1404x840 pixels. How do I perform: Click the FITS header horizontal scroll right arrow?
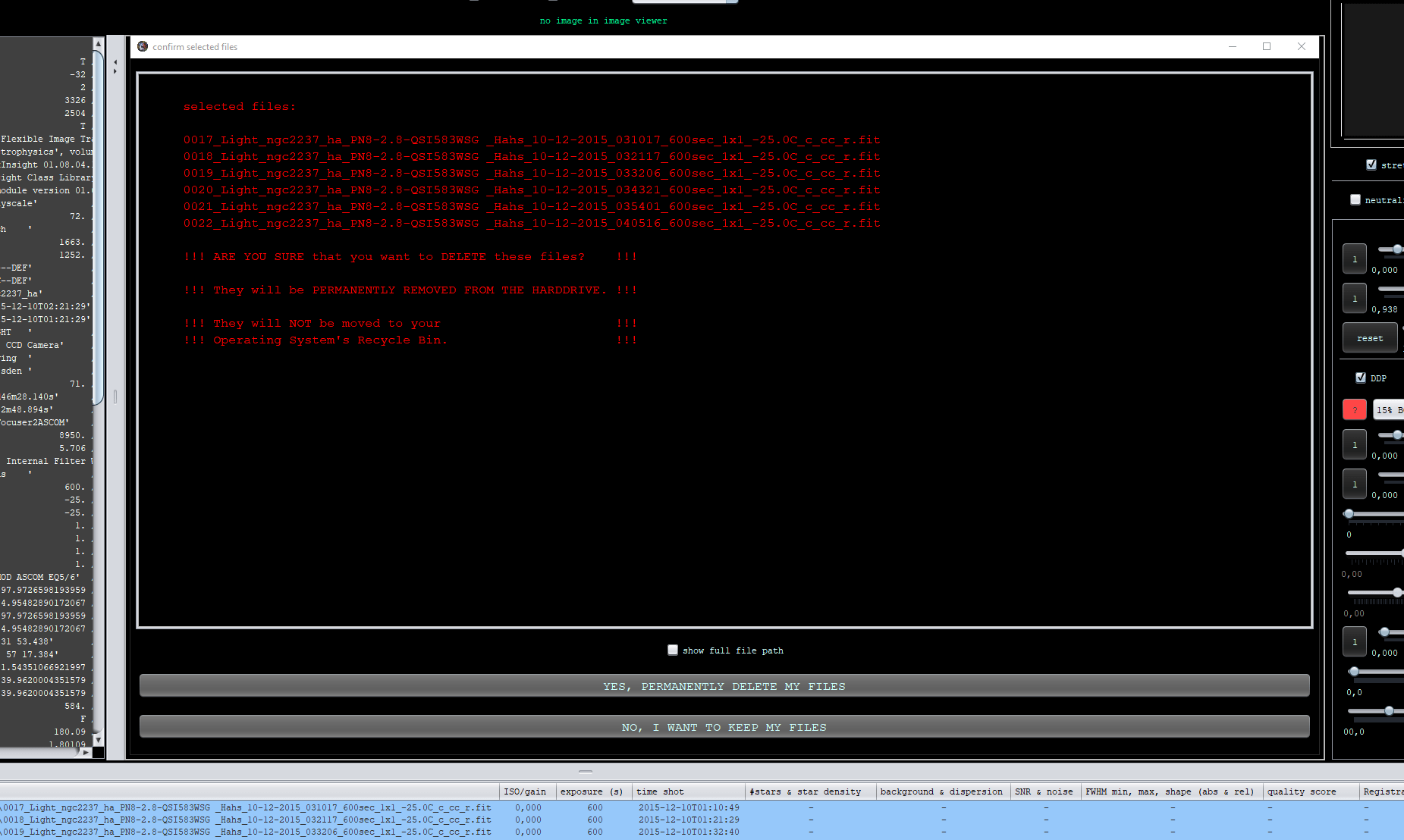tap(86, 752)
